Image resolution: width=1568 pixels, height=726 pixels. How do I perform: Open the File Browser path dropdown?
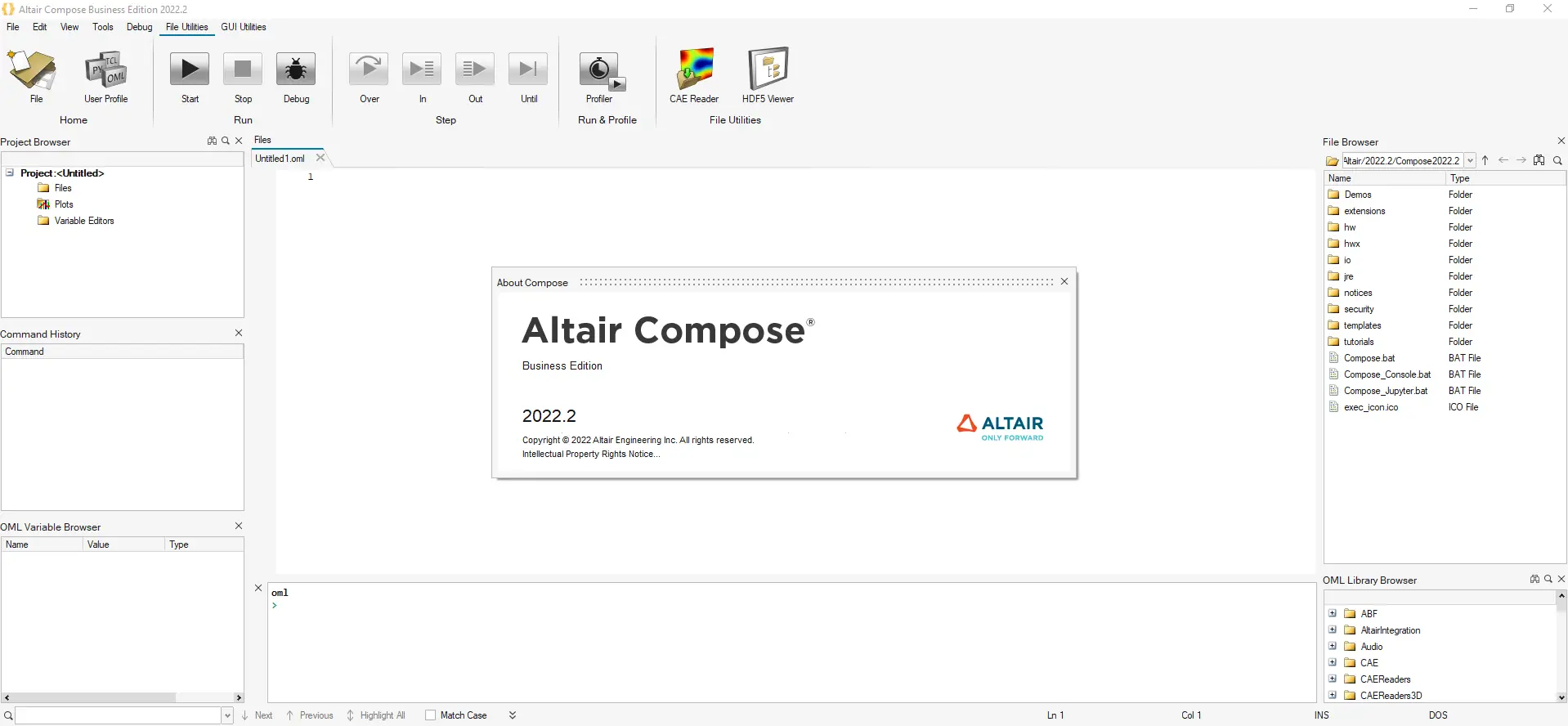1470,160
